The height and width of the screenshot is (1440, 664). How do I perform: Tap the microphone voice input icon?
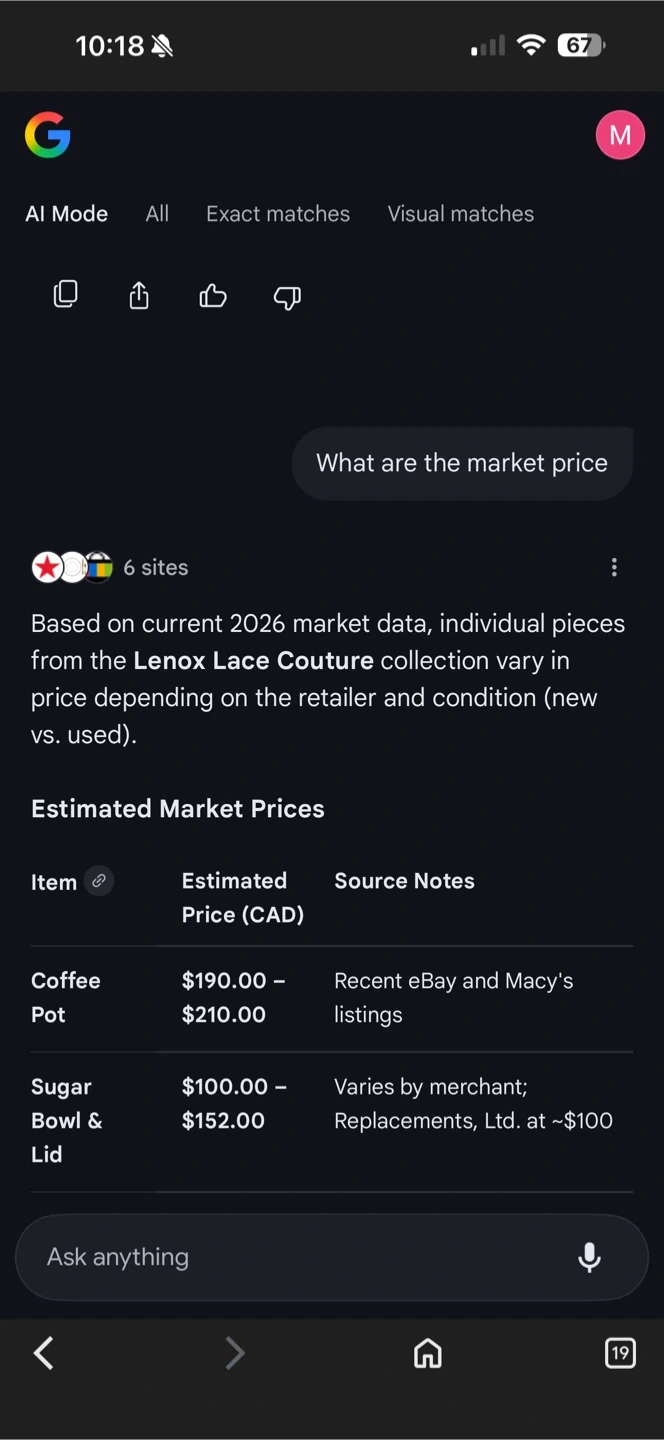(590, 1257)
